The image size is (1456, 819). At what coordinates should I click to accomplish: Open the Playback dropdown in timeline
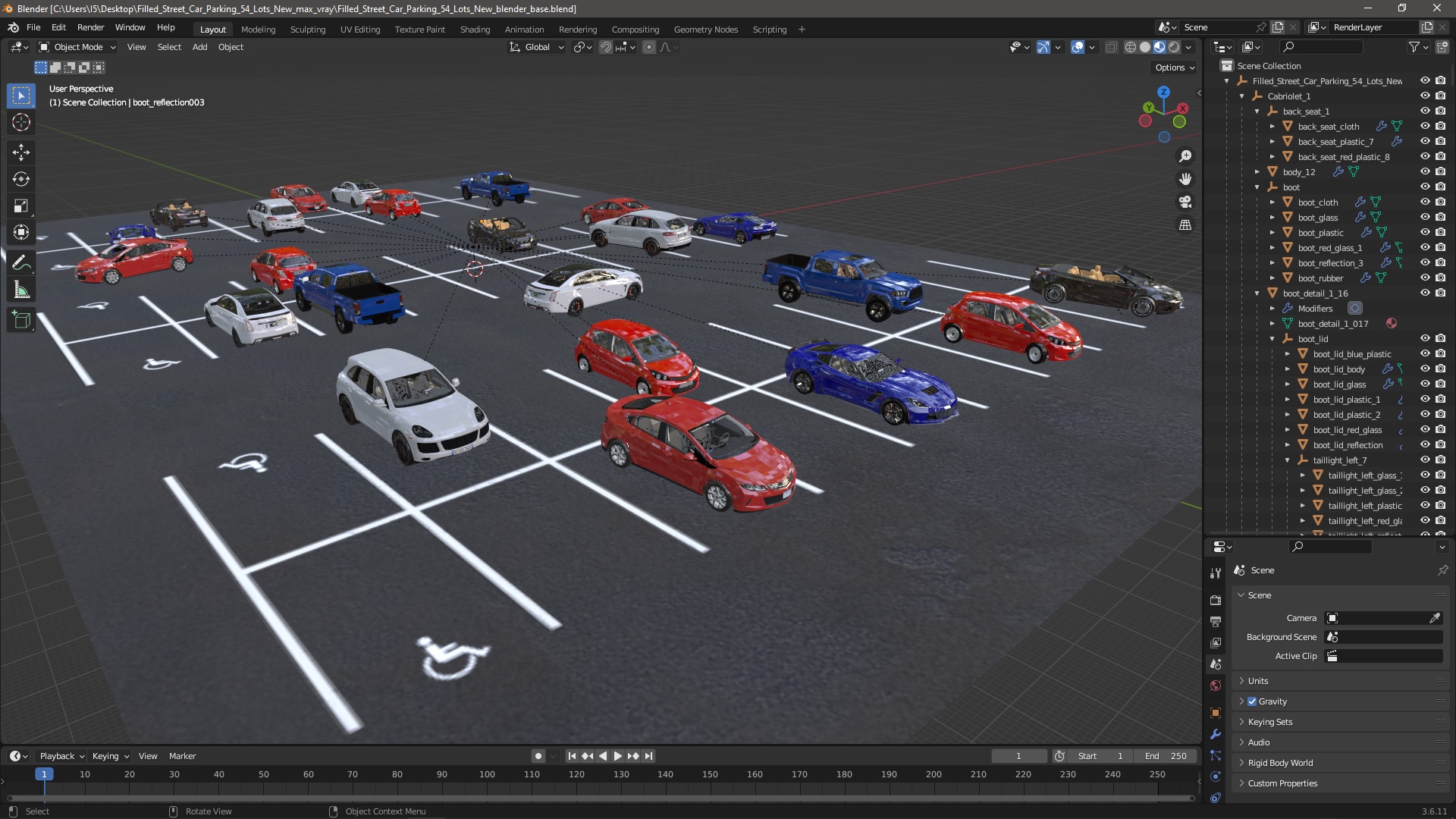pyautogui.click(x=61, y=756)
